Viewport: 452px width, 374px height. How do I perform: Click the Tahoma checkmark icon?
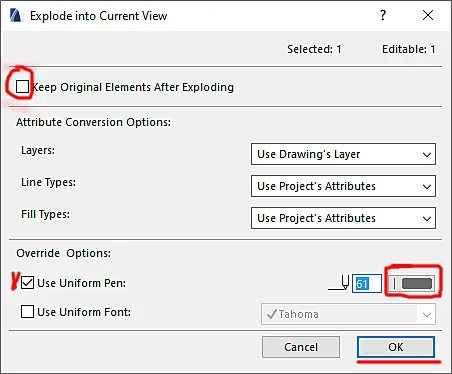point(272,314)
